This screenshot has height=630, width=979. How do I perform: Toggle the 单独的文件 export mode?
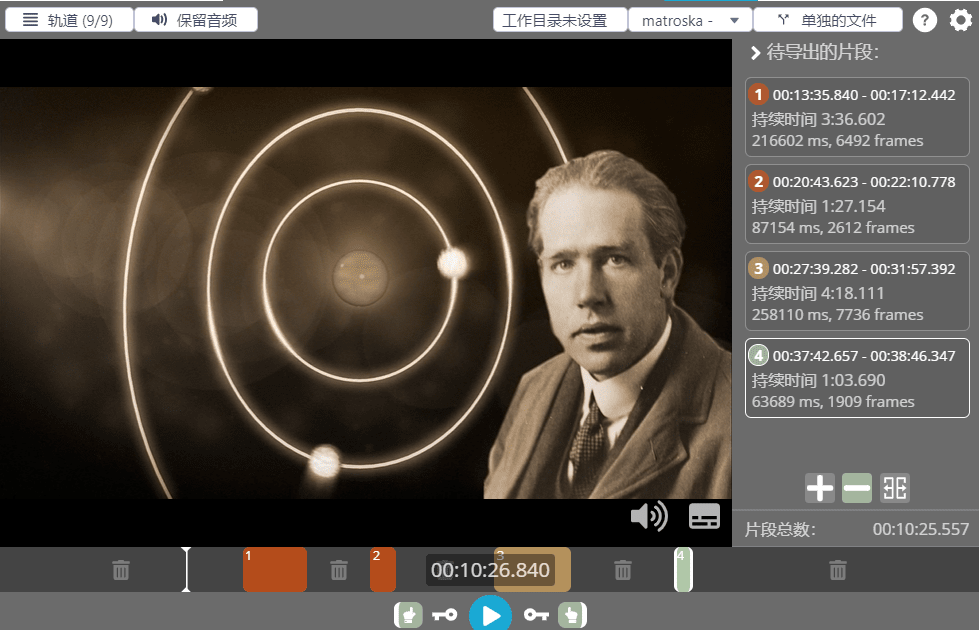coord(828,20)
